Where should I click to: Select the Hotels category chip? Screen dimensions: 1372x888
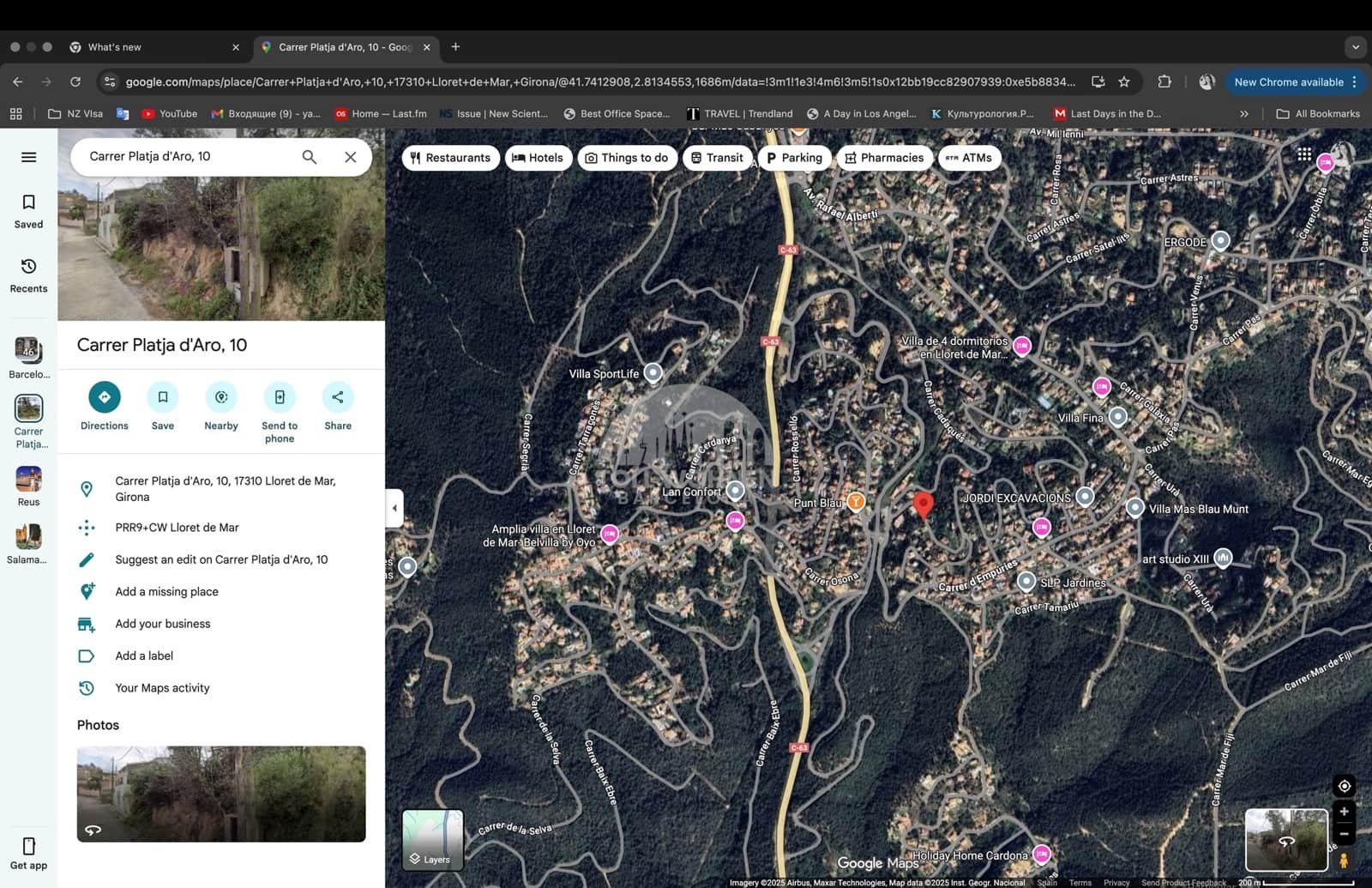click(538, 158)
